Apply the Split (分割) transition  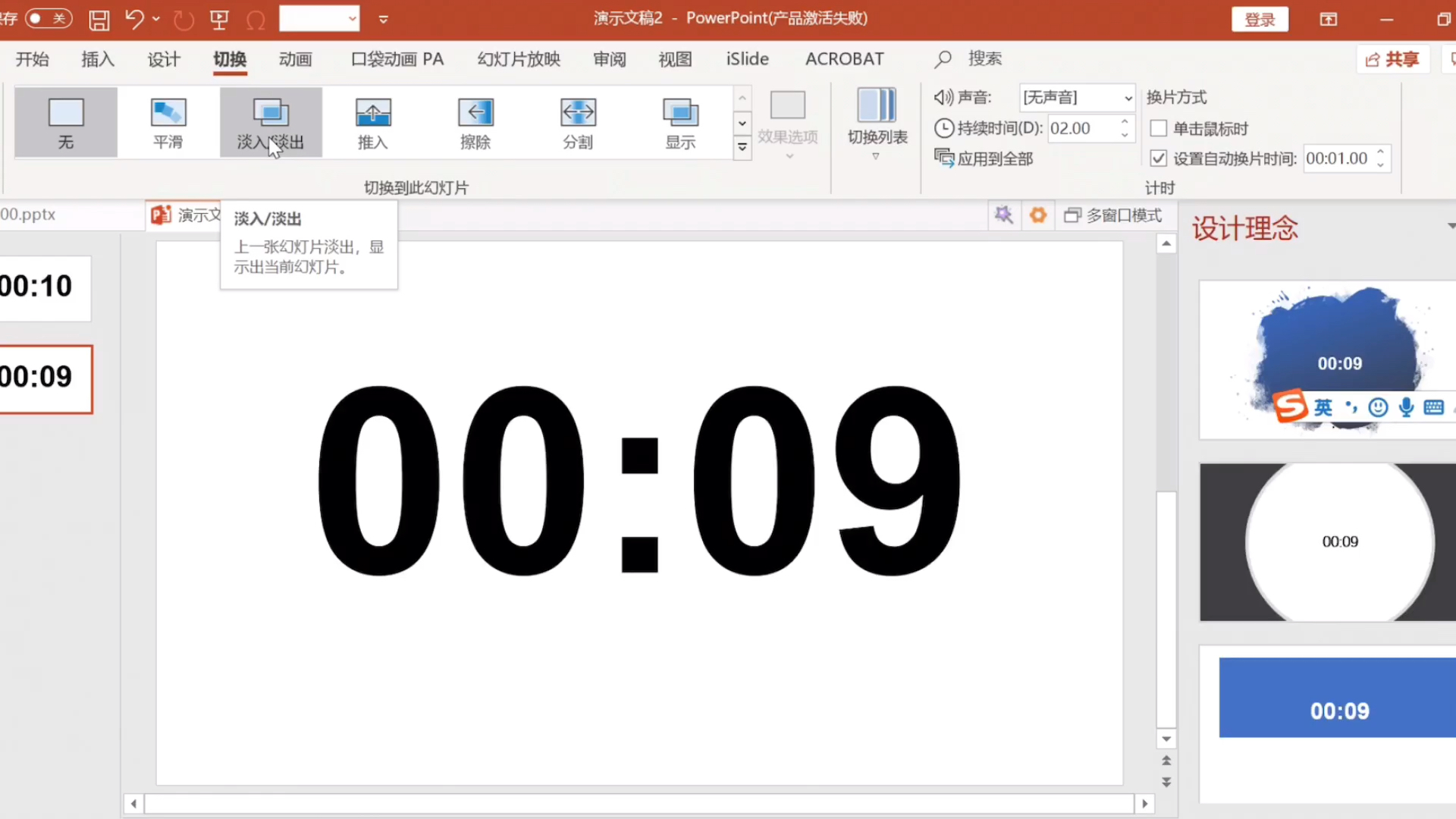(578, 122)
